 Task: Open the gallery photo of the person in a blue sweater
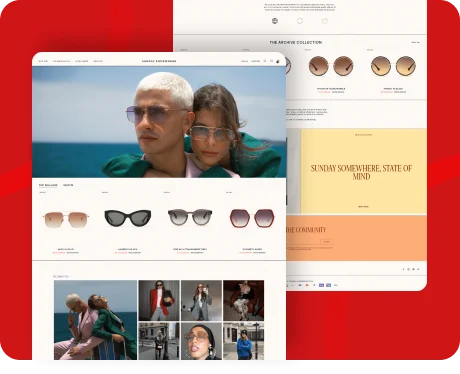click(x=244, y=341)
